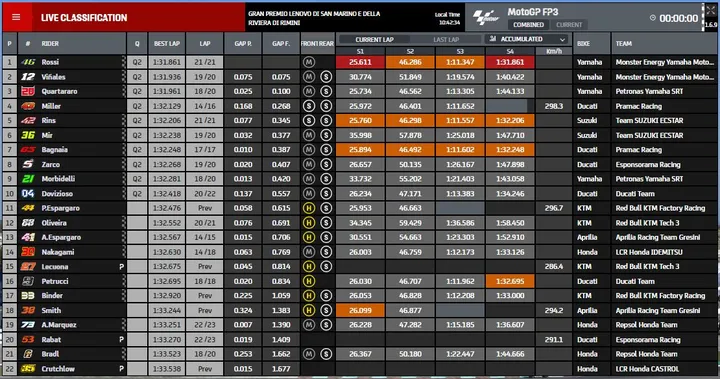Click Morbidelli number 21 badge
This screenshot has height=379, width=720.
click(28, 179)
